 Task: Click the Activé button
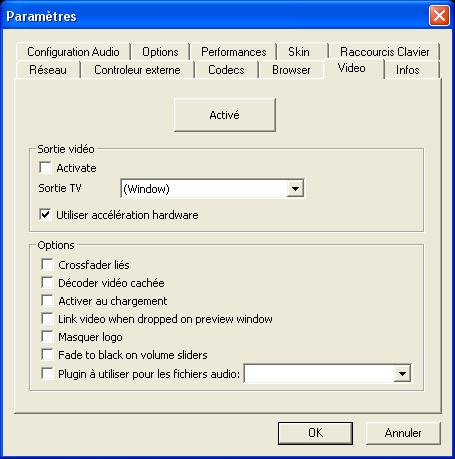point(225,115)
